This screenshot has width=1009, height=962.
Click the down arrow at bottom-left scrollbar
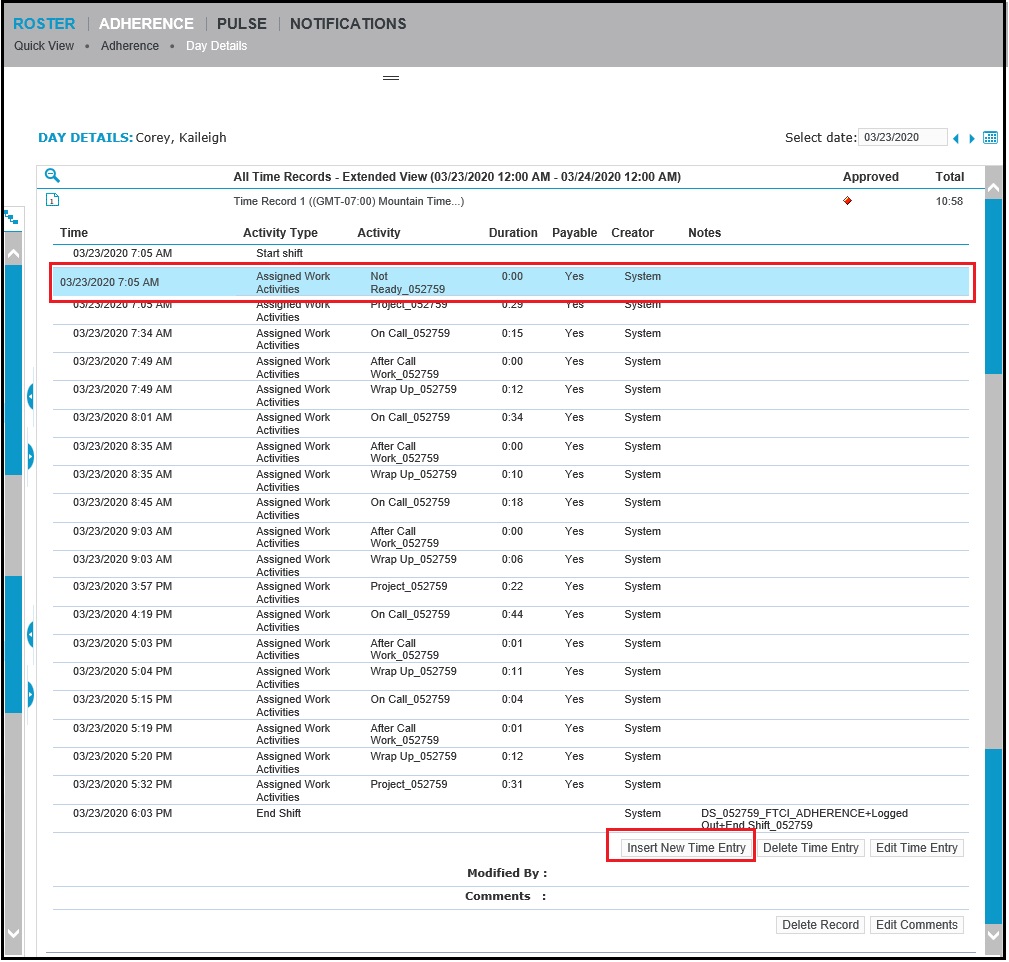coord(13,933)
